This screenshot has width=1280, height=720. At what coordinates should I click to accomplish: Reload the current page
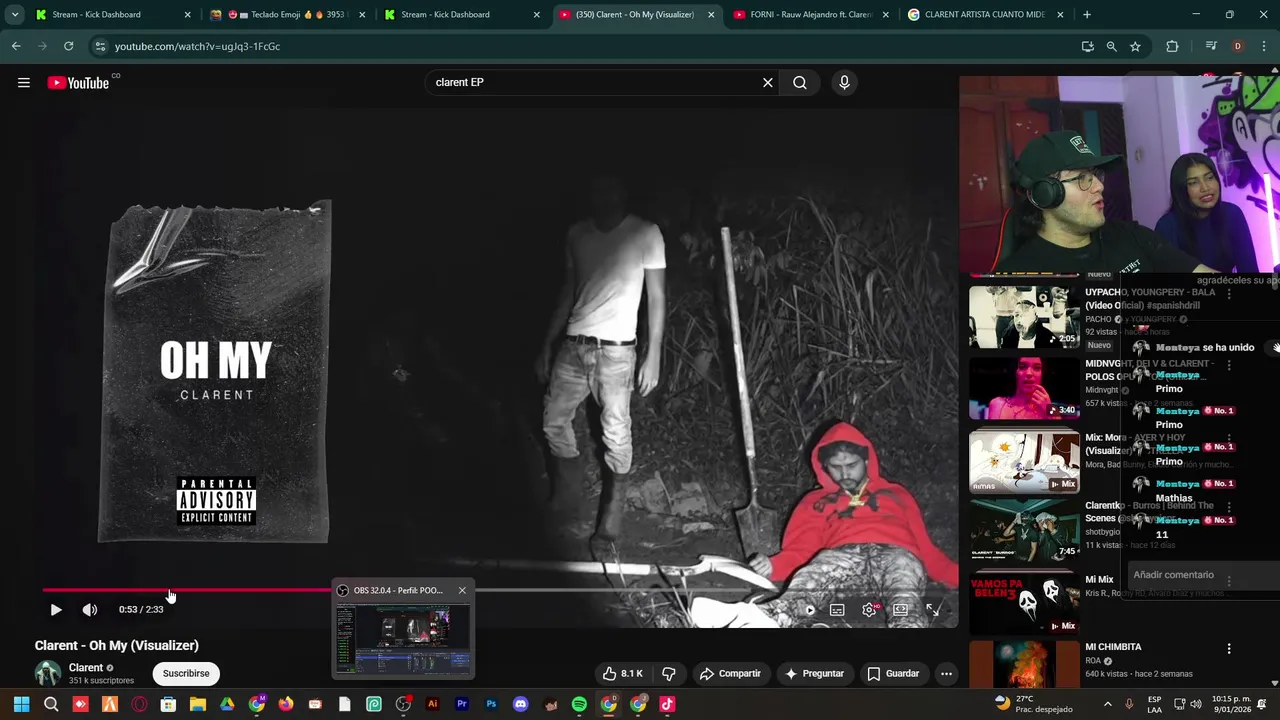(x=68, y=46)
